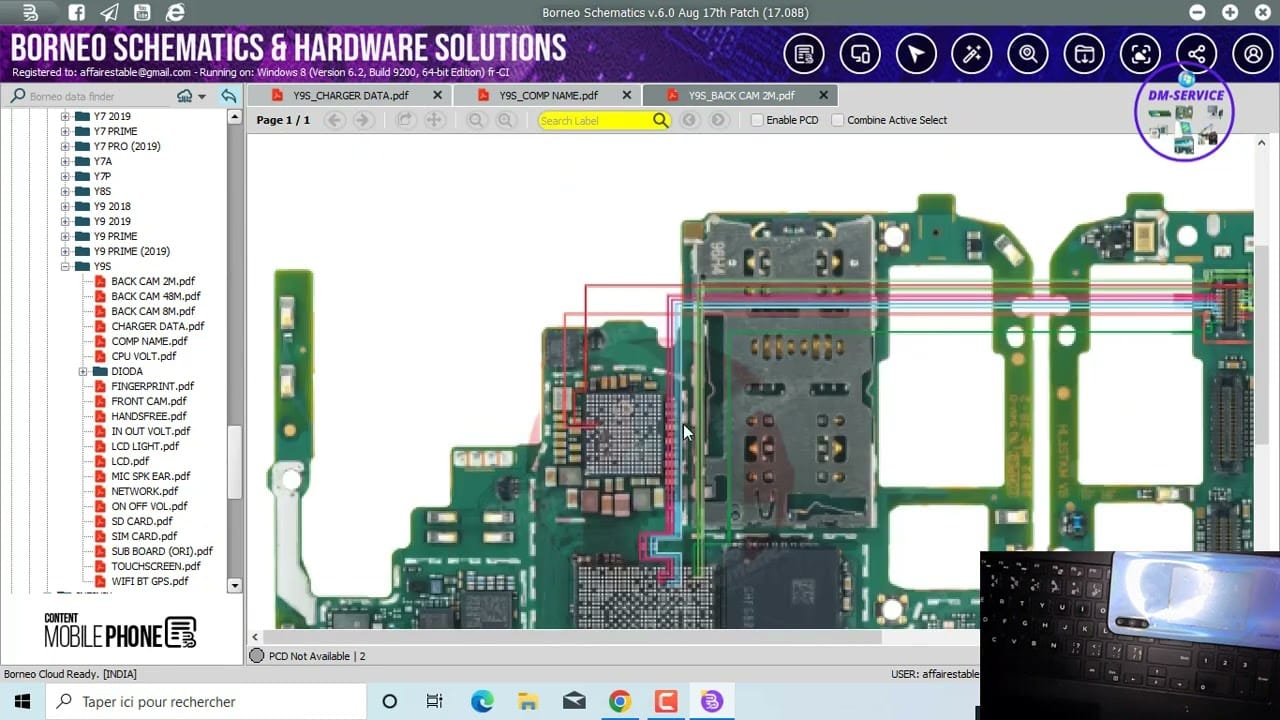Select the cursor pointer tool icon
Image resolution: width=1280 pixels, height=720 pixels.
pyautogui.click(x=916, y=54)
